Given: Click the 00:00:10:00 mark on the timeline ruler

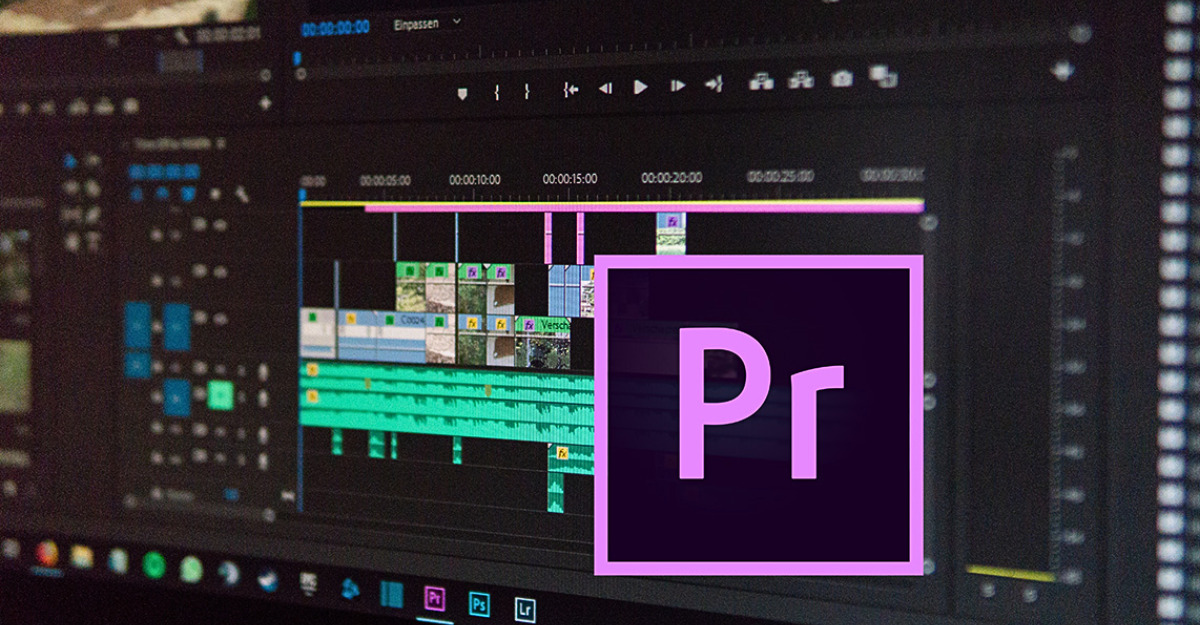Looking at the screenshot, I should pos(475,179).
